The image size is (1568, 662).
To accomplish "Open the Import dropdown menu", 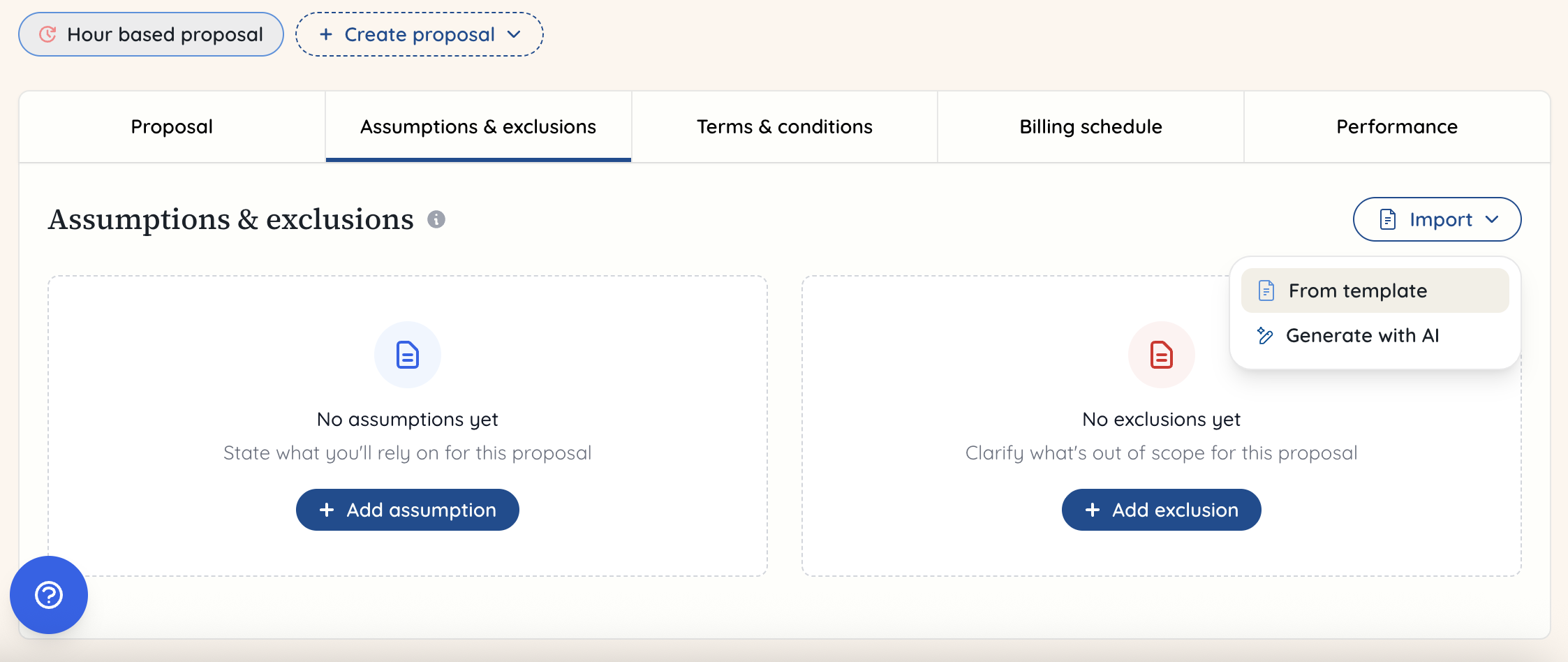I will 1437,219.
